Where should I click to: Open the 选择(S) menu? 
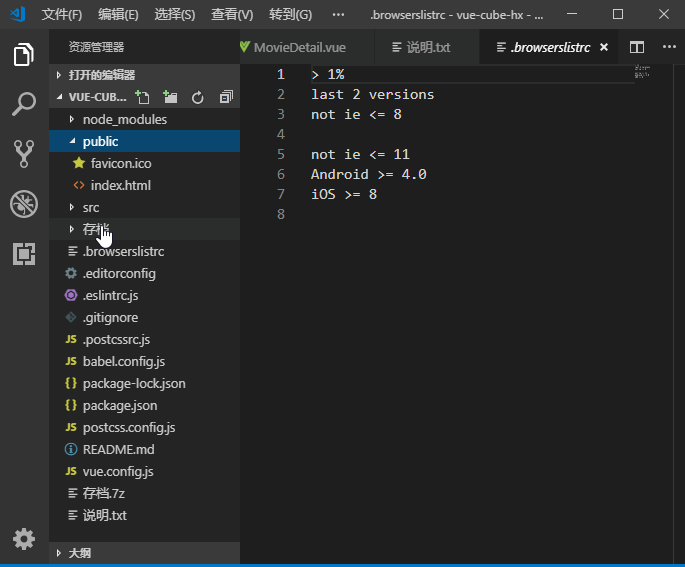[x=175, y=14]
